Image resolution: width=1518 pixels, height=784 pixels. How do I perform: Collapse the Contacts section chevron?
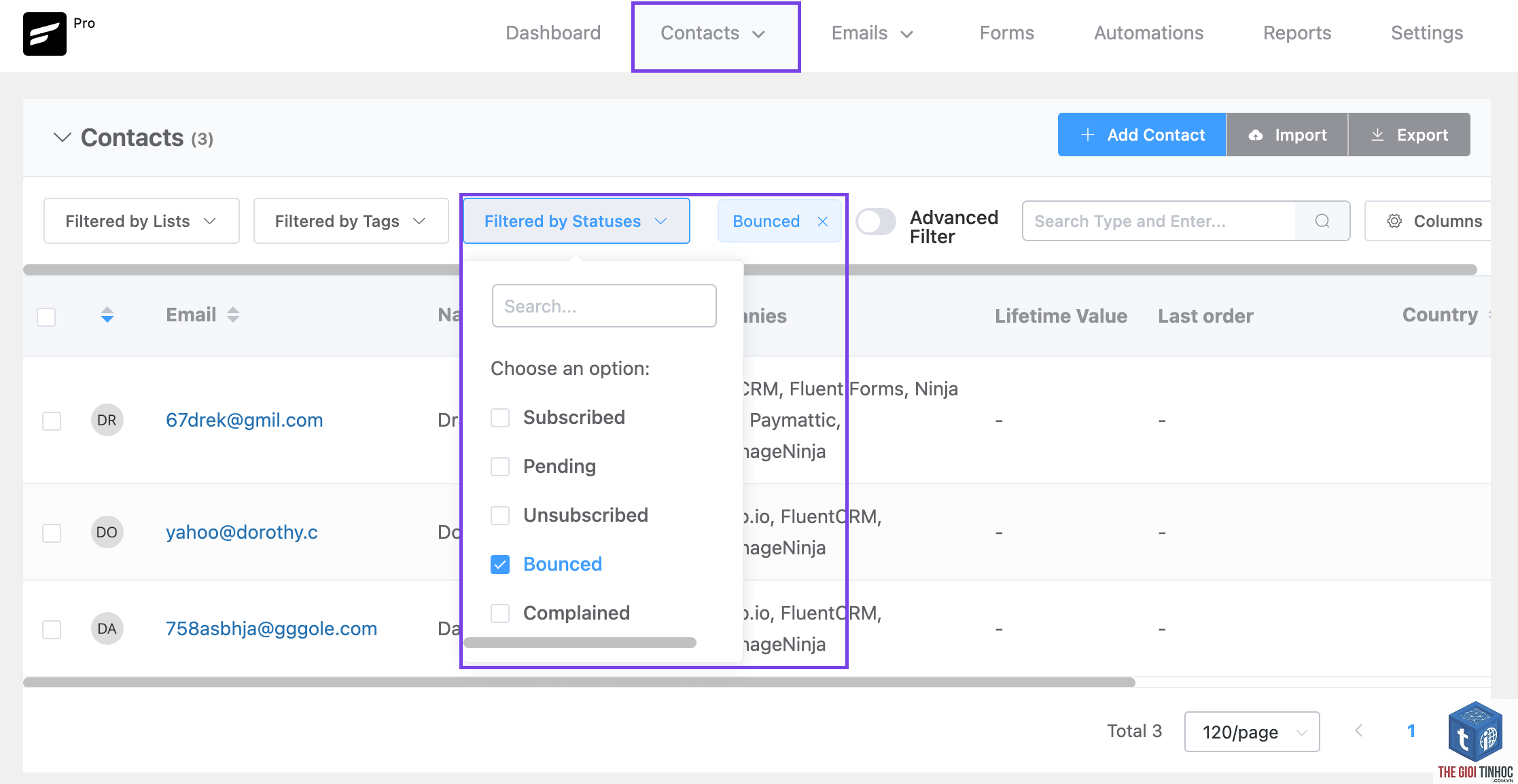coord(62,137)
